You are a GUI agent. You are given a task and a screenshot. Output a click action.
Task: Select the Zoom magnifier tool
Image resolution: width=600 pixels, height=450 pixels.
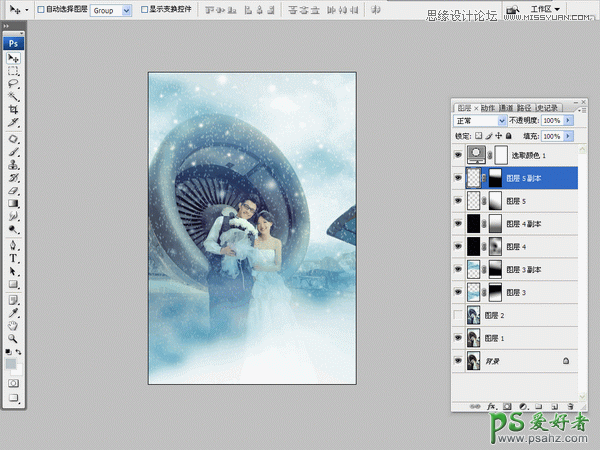click(14, 339)
